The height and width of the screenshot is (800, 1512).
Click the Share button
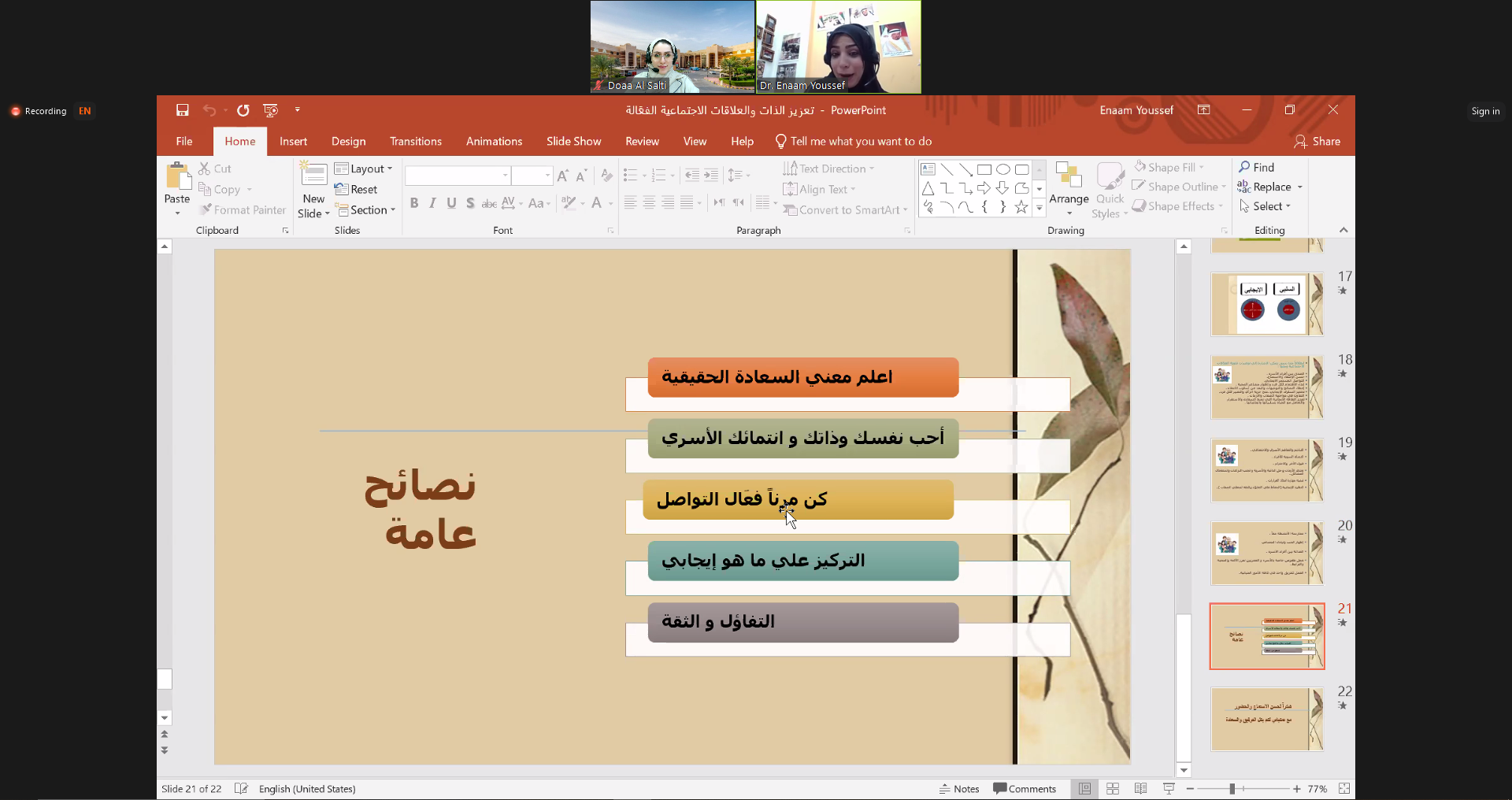pos(1317,142)
